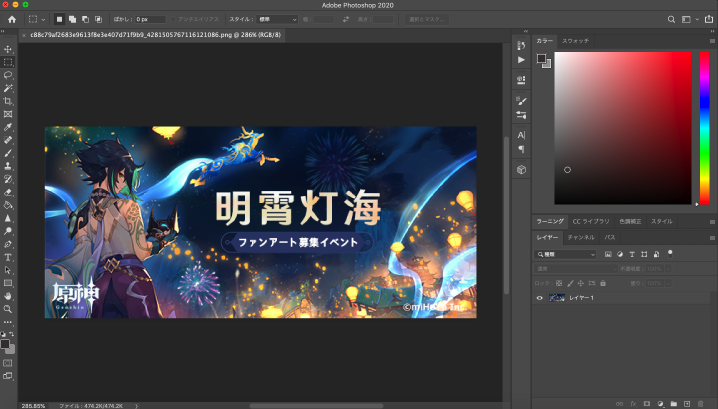
Task: Open the search magnifier in options bar
Action: point(671,19)
